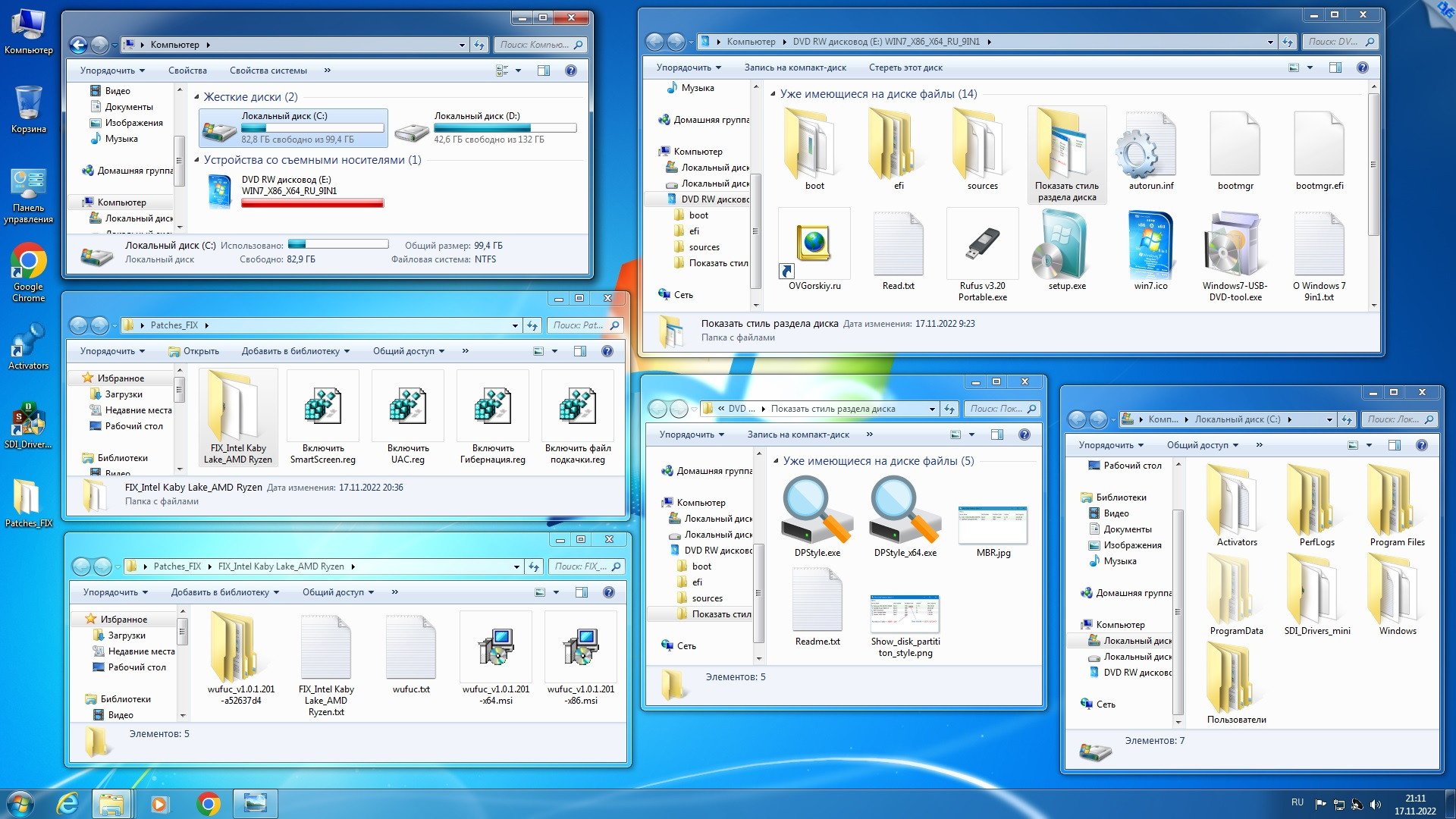1456x819 pixels.
Task: Click search input field in DVD RW window
Action: 1337,41
